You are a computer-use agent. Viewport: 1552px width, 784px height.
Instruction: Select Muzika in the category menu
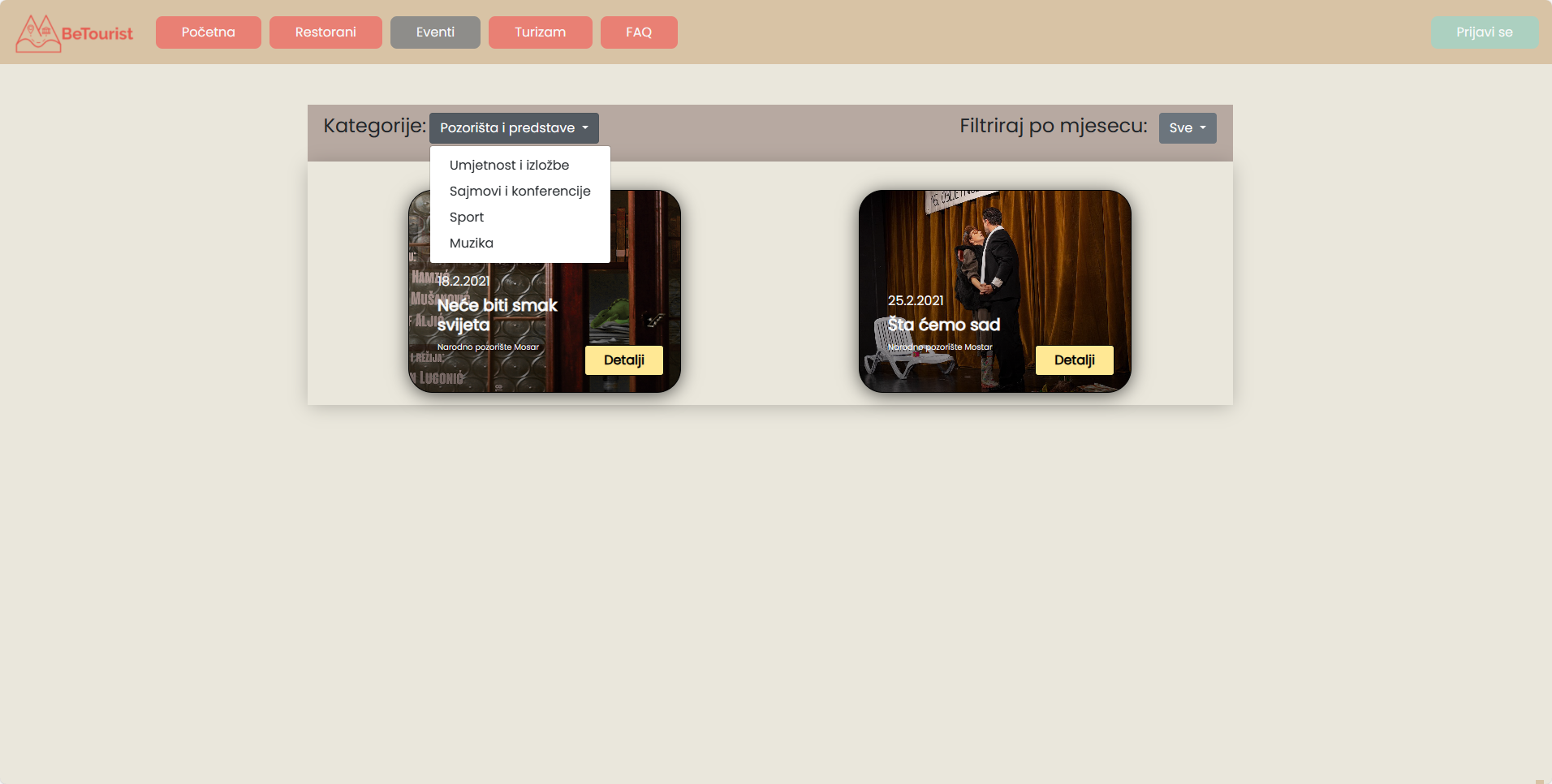tap(472, 243)
